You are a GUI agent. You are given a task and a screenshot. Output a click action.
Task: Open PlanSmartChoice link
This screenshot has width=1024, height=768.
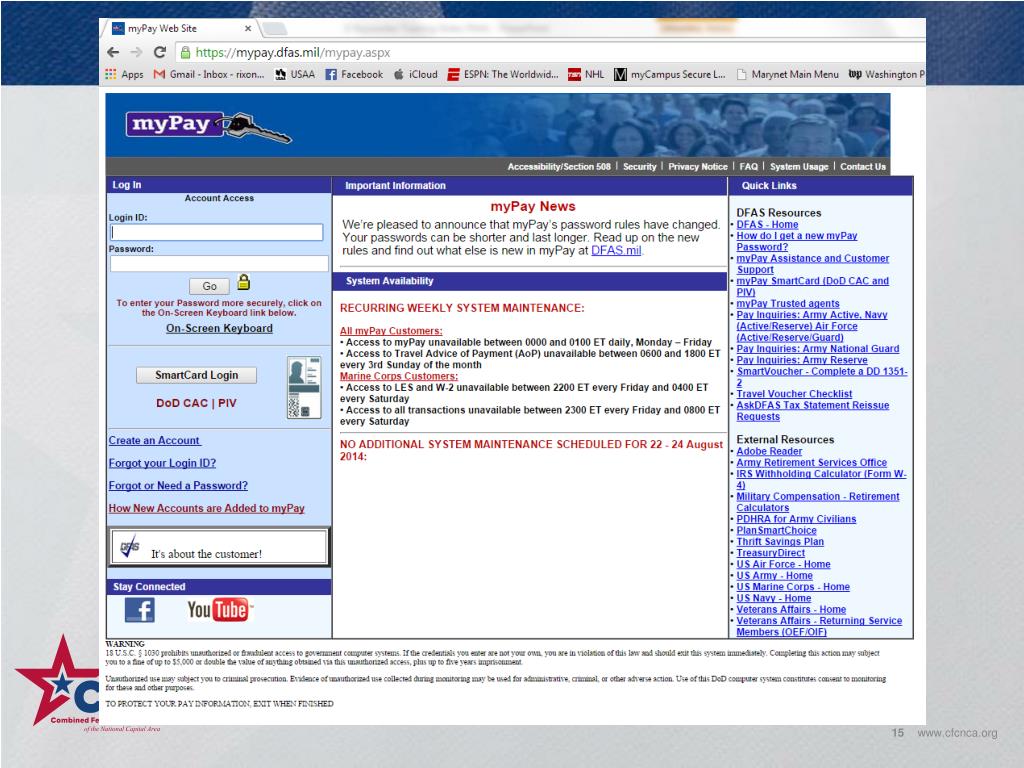[776, 530]
